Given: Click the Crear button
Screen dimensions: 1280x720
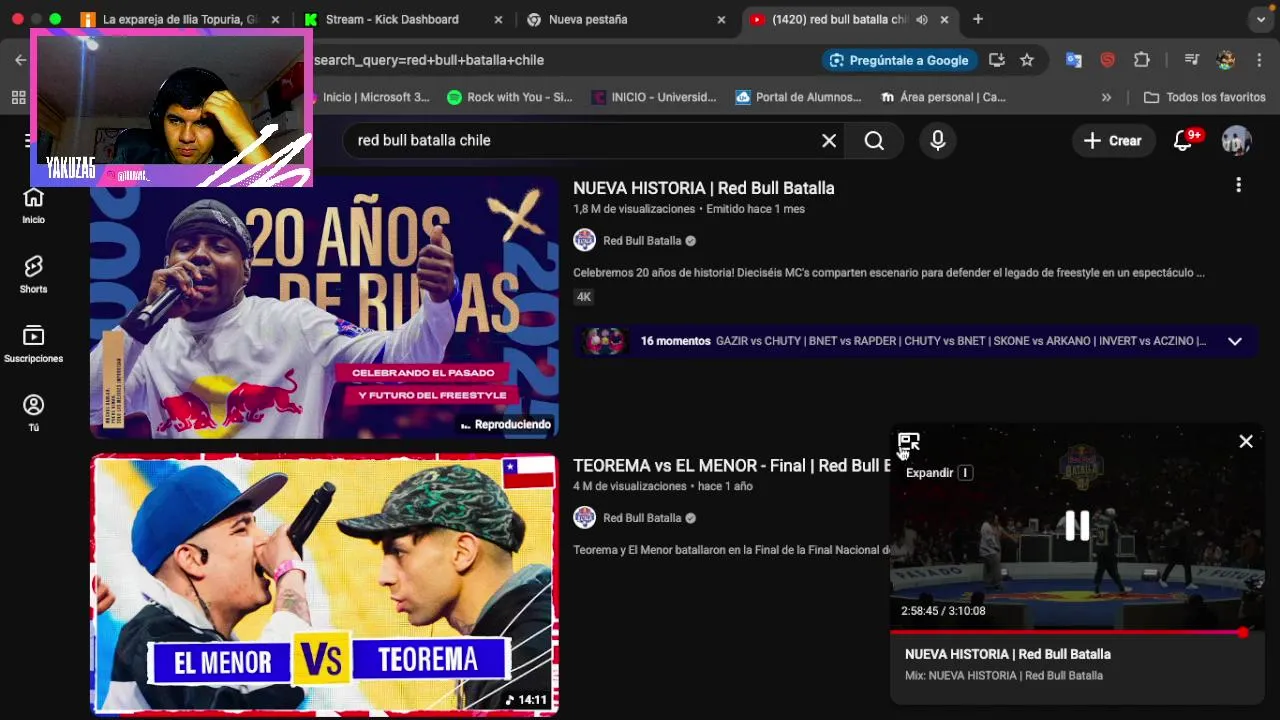Looking at the screenshot, I should [1113, 141].
